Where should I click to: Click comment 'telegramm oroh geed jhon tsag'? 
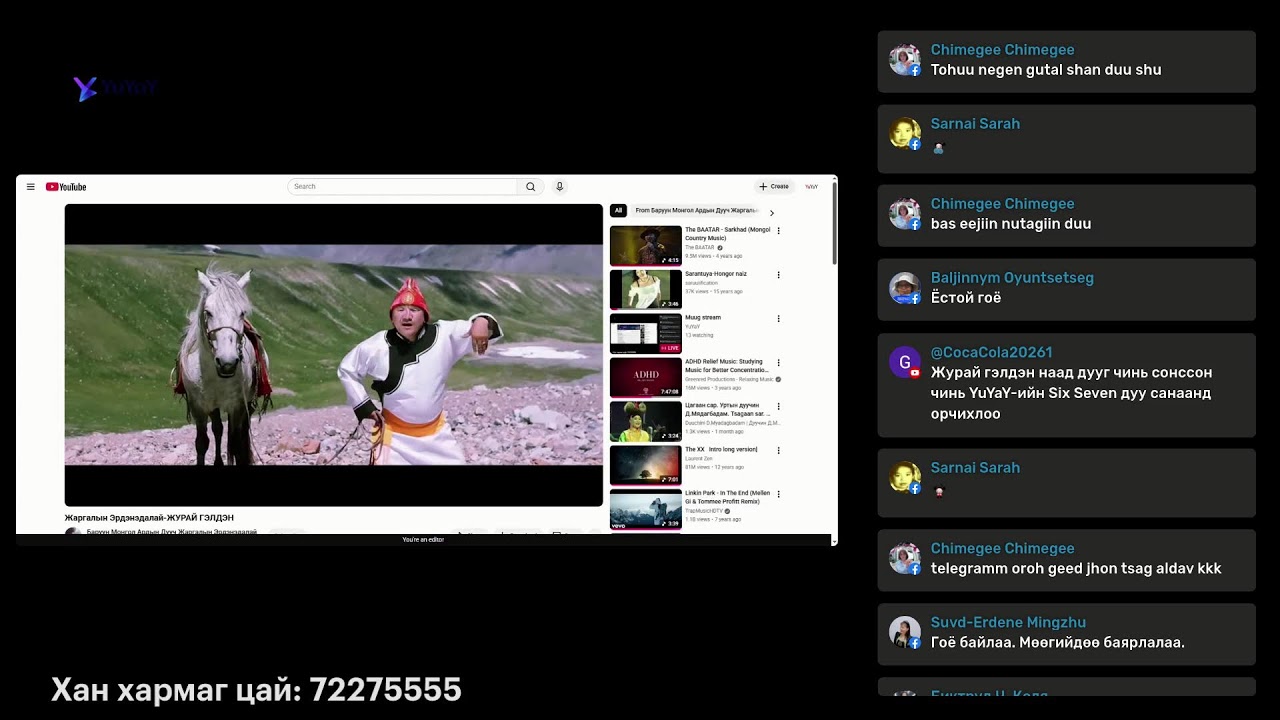(1076, 568)
